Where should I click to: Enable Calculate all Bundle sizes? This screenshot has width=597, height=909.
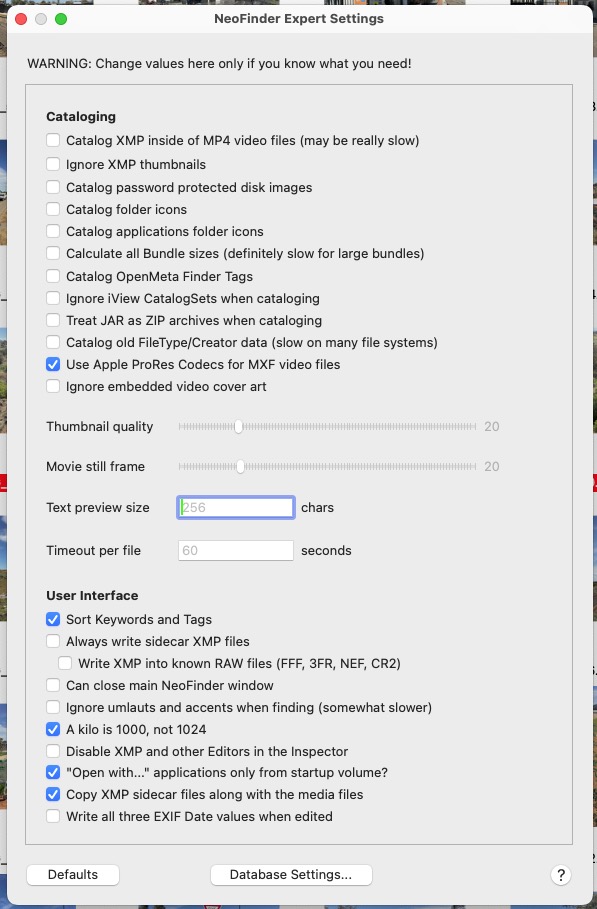(x=52, y=253)
